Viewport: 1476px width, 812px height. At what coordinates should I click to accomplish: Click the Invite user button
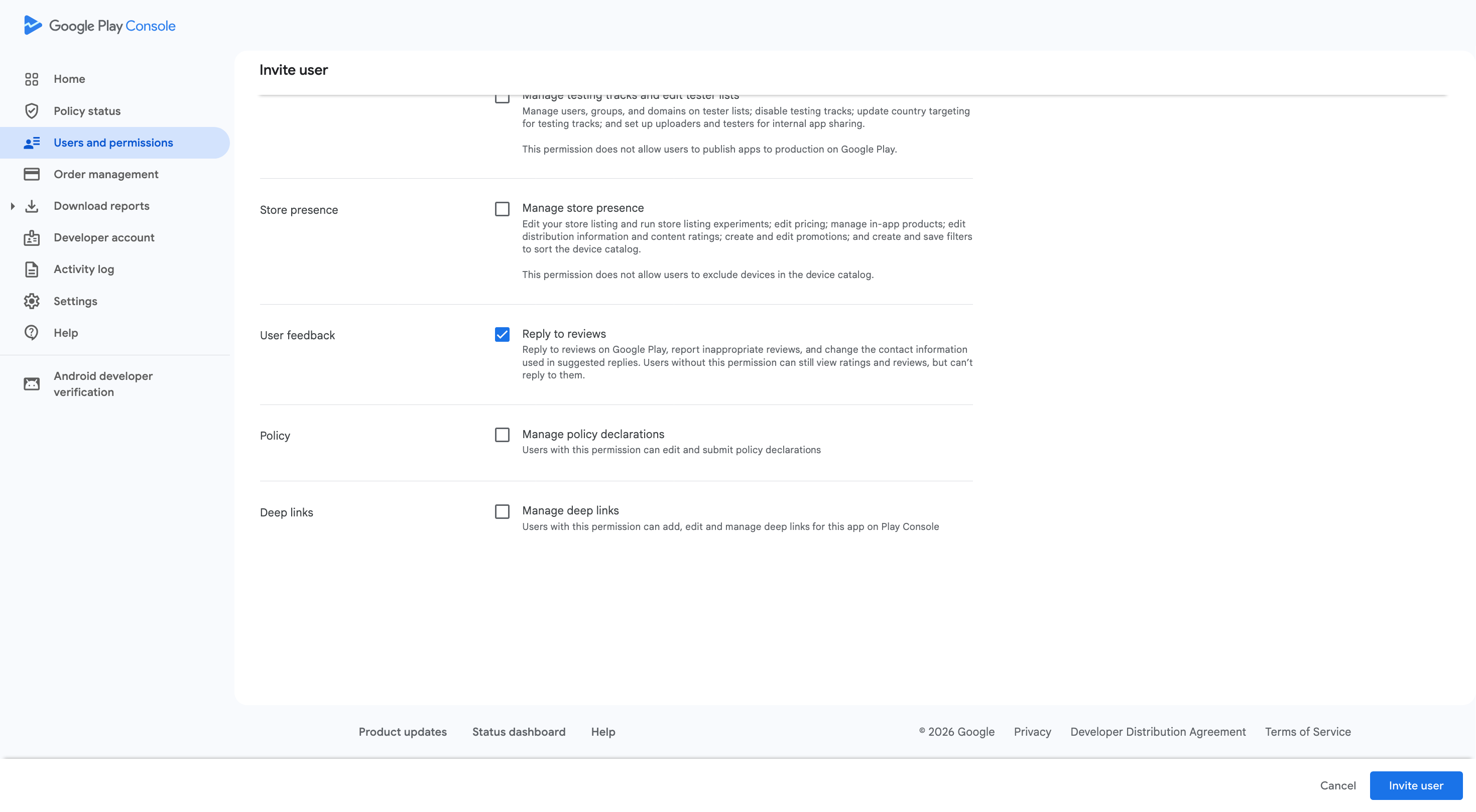coord(1416,785)
